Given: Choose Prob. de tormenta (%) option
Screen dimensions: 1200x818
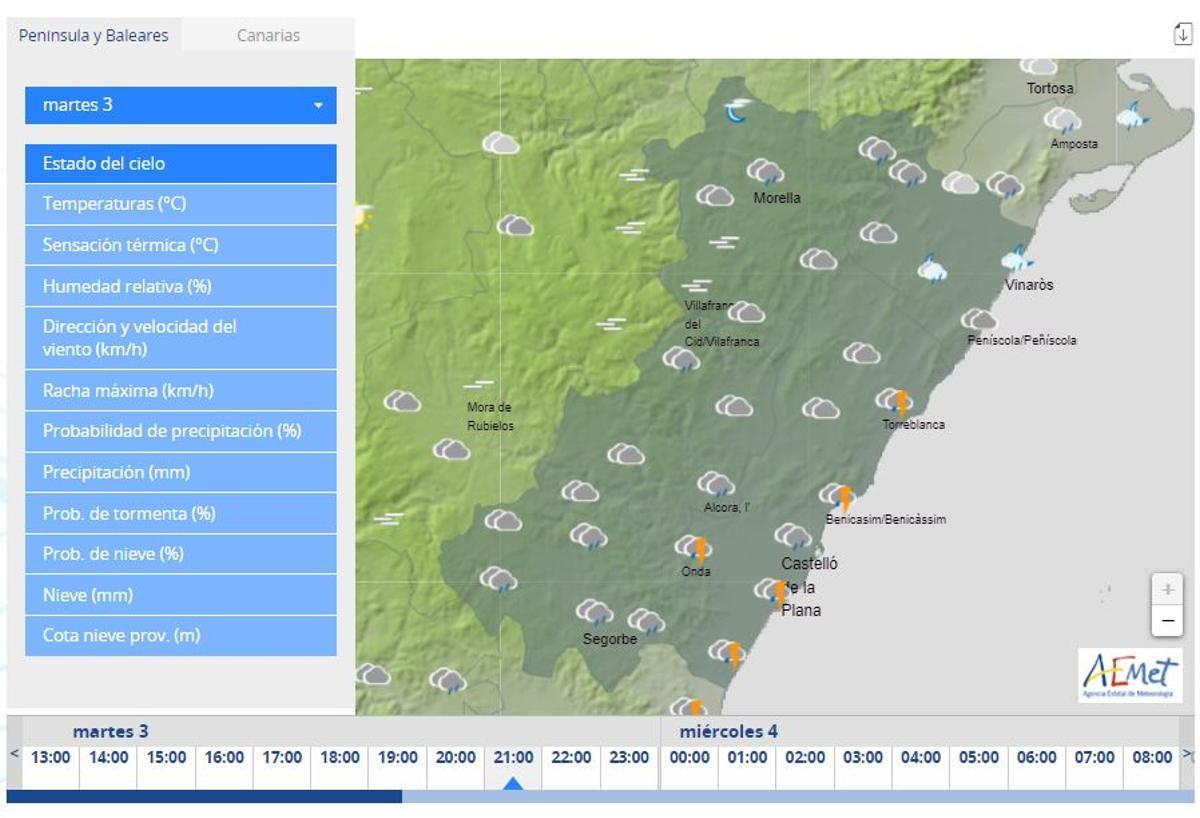Looking at the screenshot, I should (x=180, y=513).
